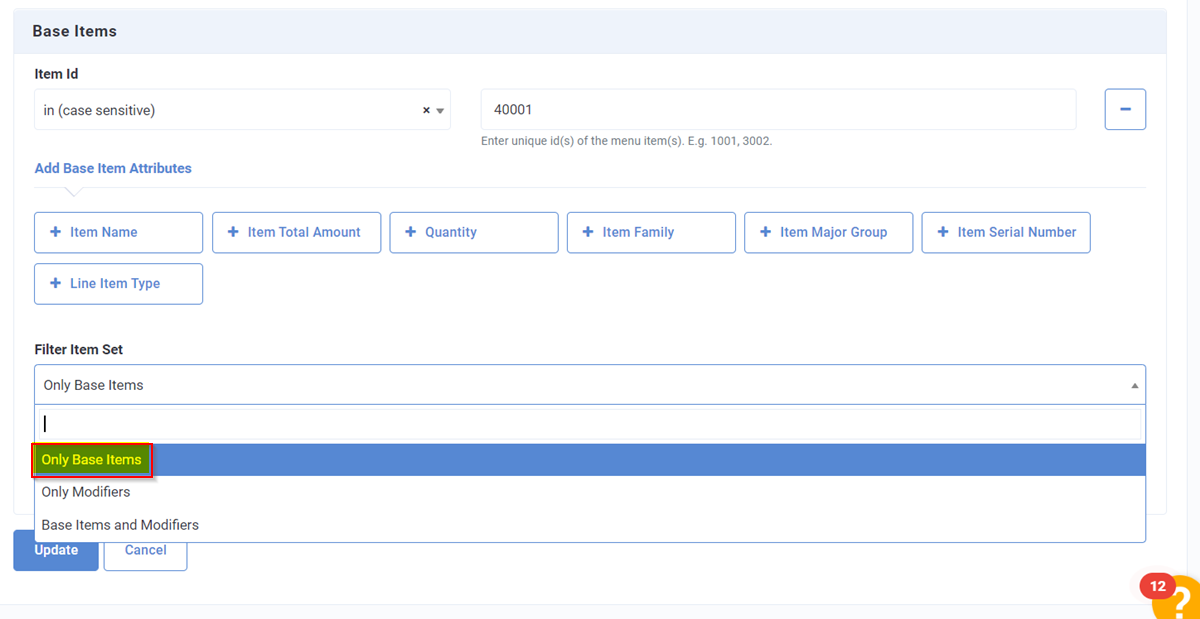Add the Item Serial Number attribute
The height and width of the screenshot is (619, 1200).
point(1005,232)
